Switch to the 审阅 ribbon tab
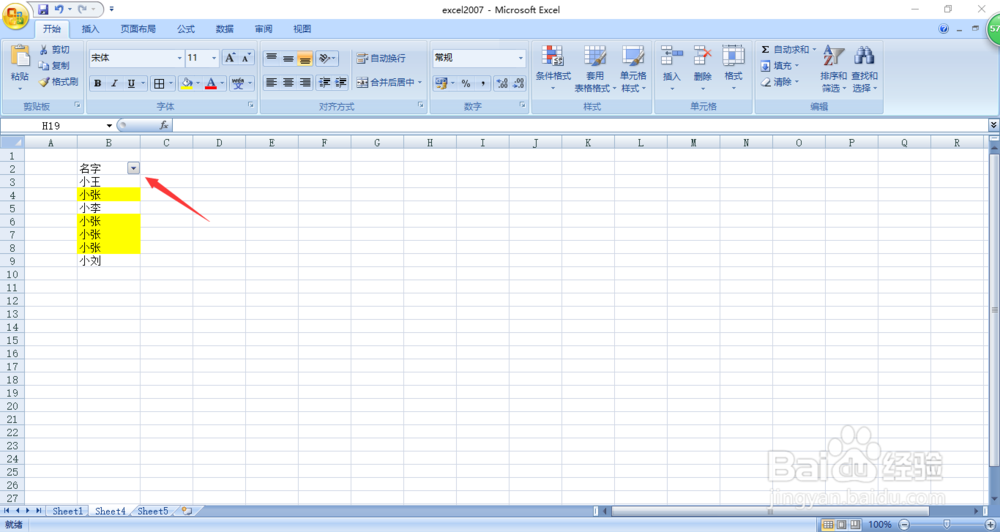The image size is (1000, 532). [x=263, y=29]
